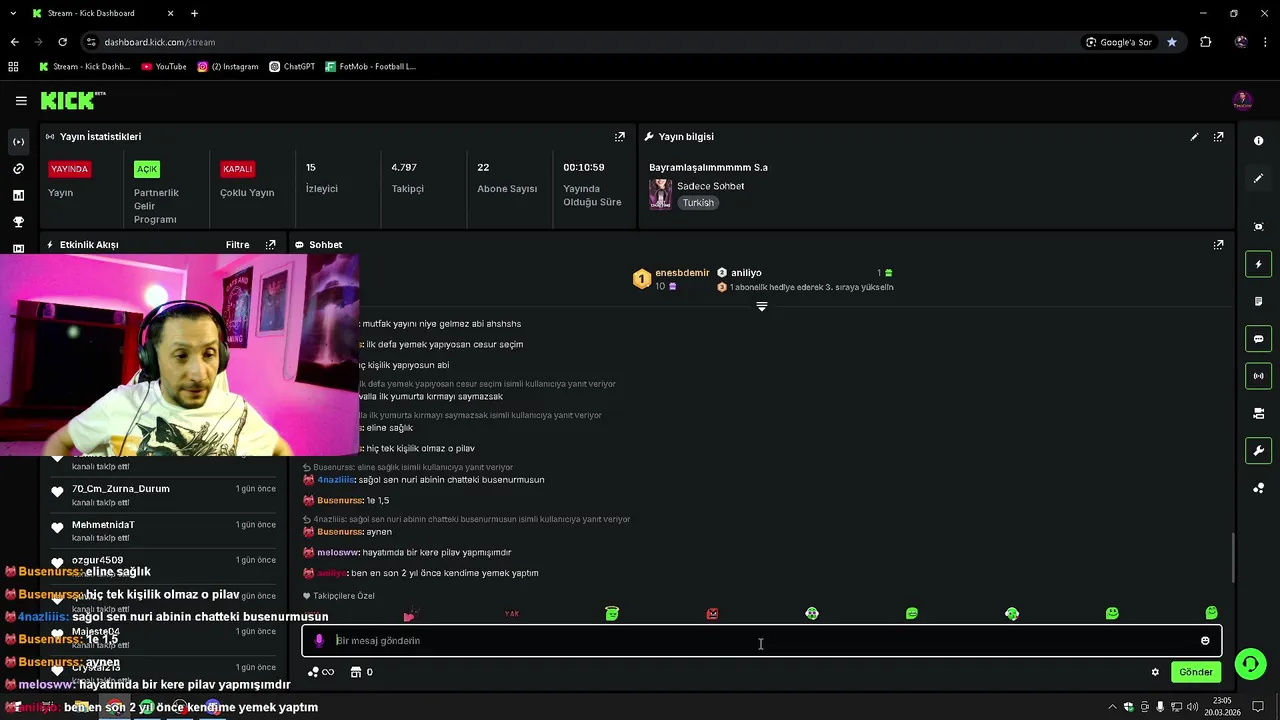Click the YAYINDA status badge

[70, 169]
